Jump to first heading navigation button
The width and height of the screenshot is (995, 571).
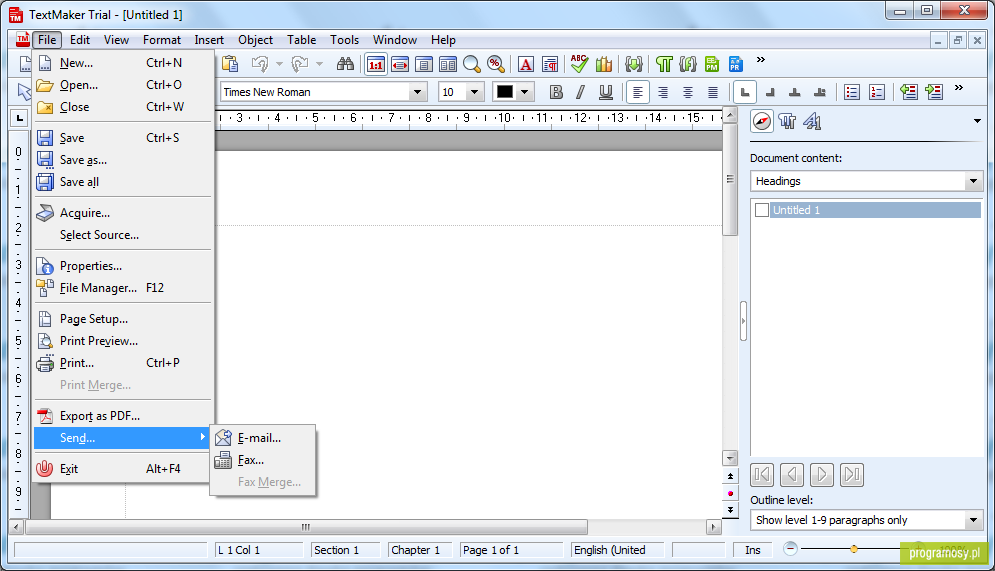pos(762,475)
